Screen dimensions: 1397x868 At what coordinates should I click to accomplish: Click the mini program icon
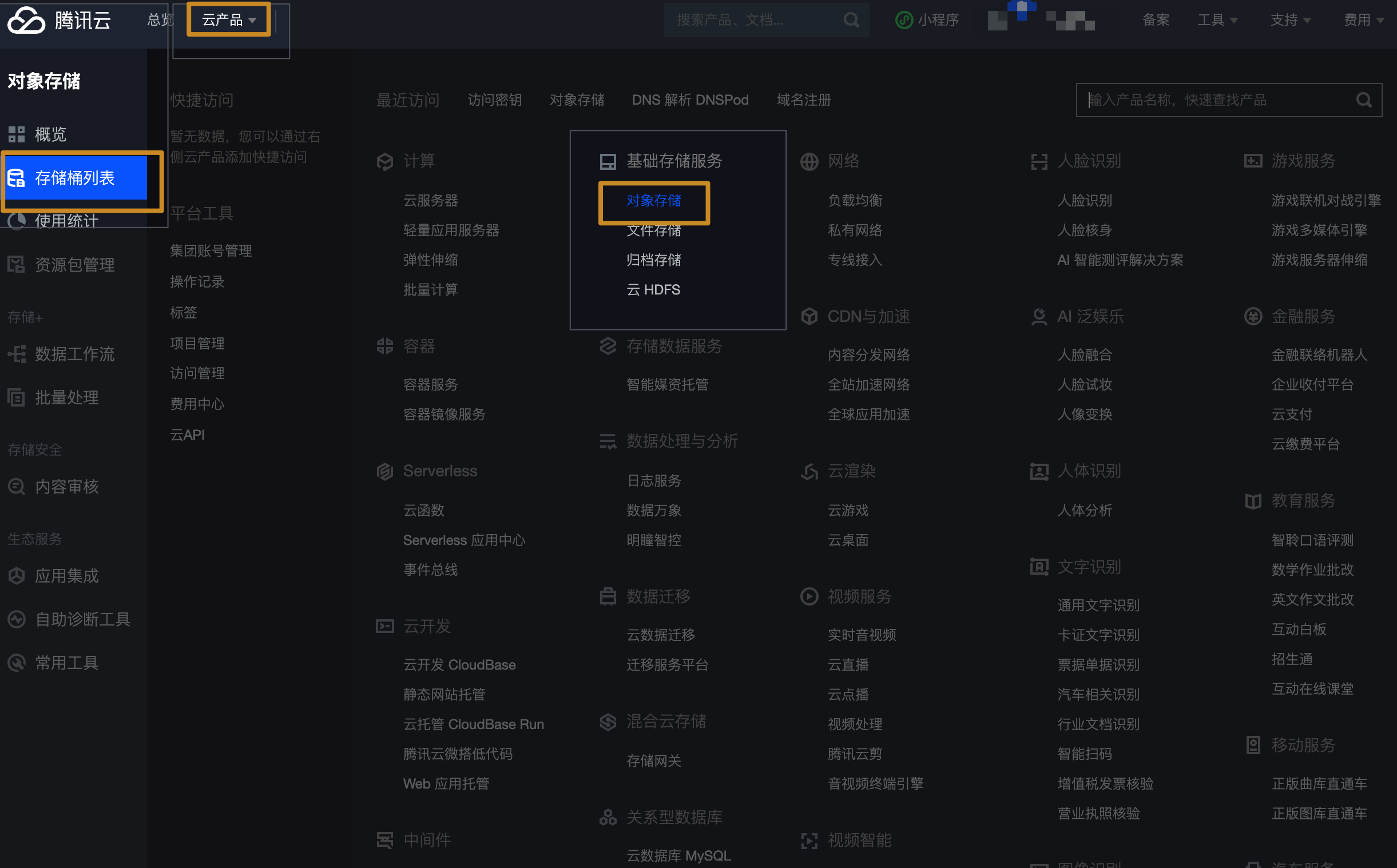(x=904, y=20)
